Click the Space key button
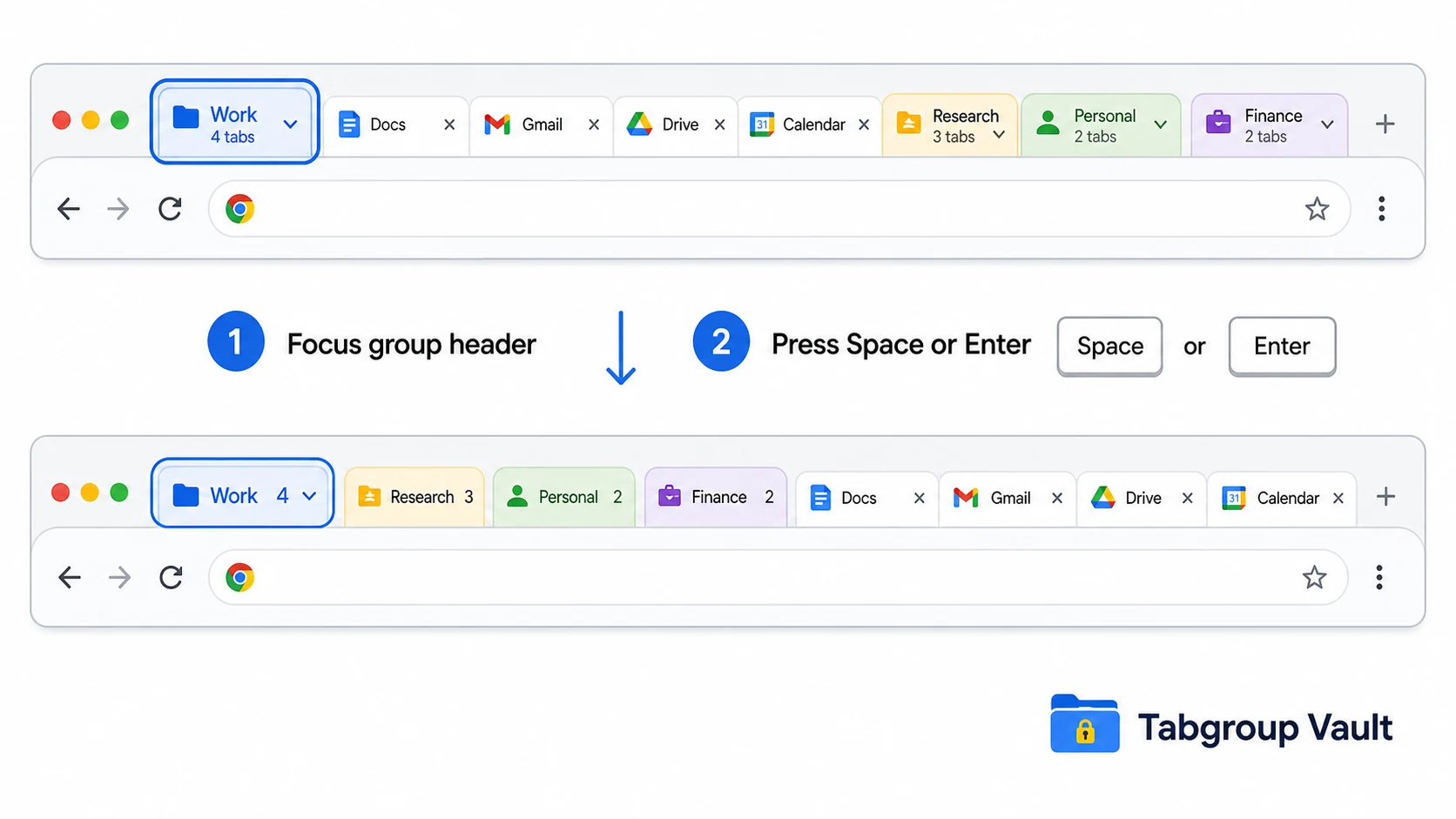 (x=1109, y=346)
